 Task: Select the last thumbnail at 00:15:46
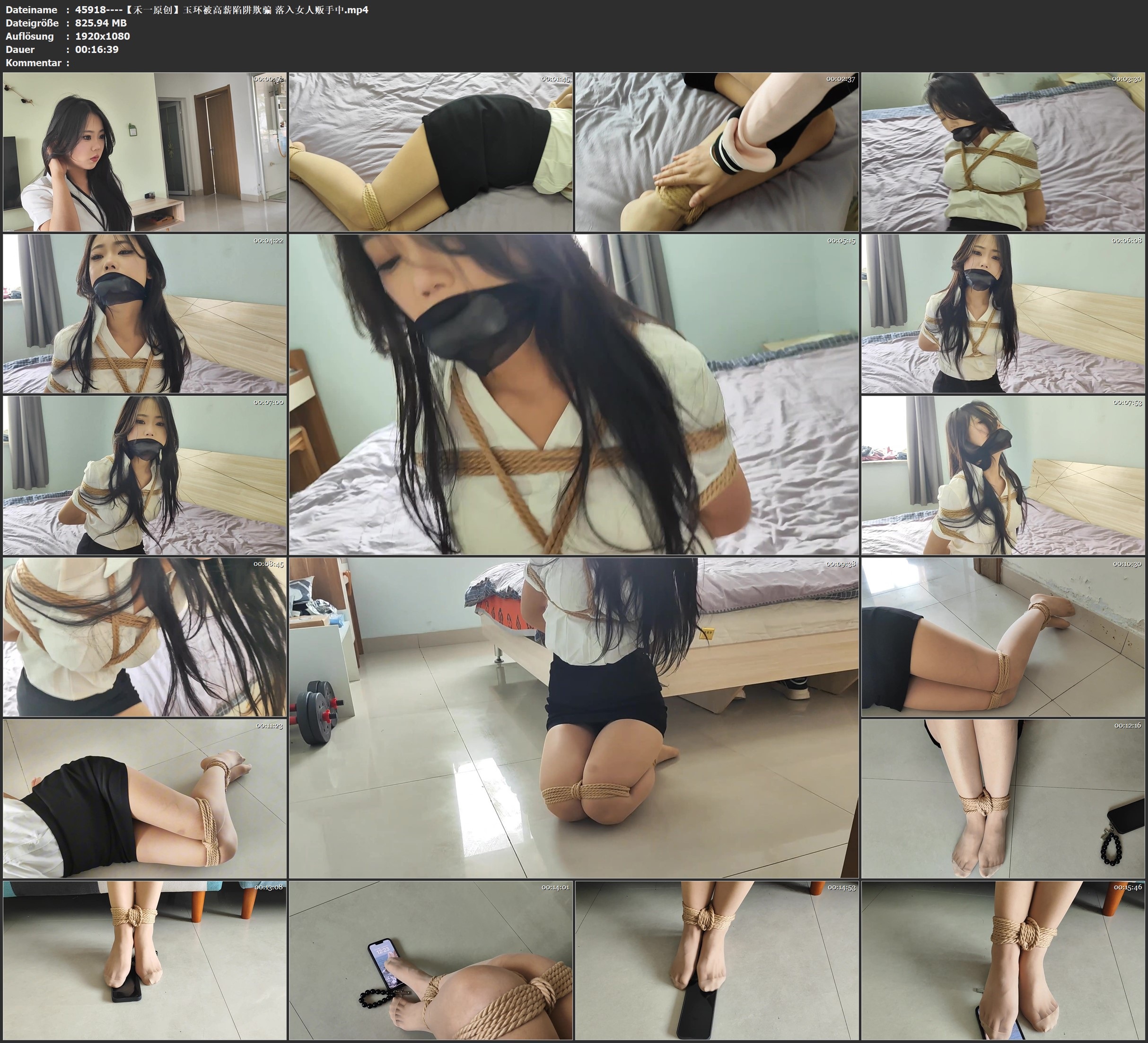coord(1003,960)
